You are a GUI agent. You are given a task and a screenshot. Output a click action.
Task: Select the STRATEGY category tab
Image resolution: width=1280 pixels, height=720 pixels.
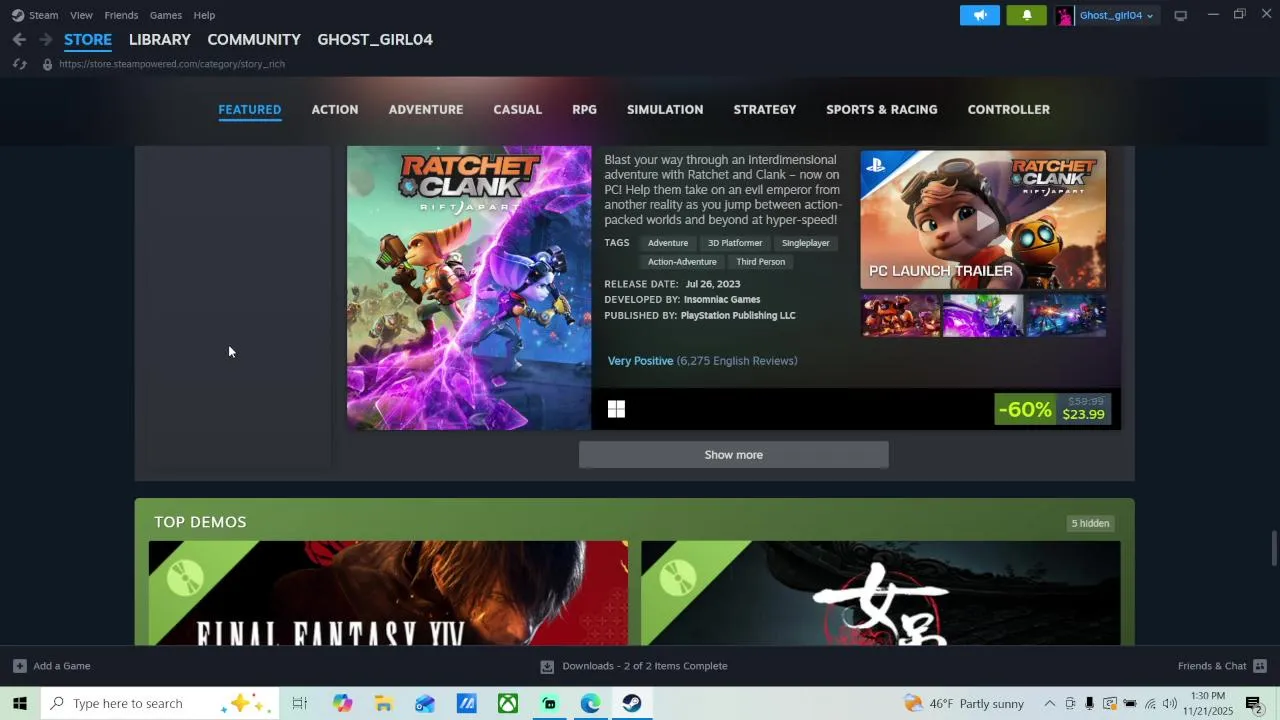[765, 109]
